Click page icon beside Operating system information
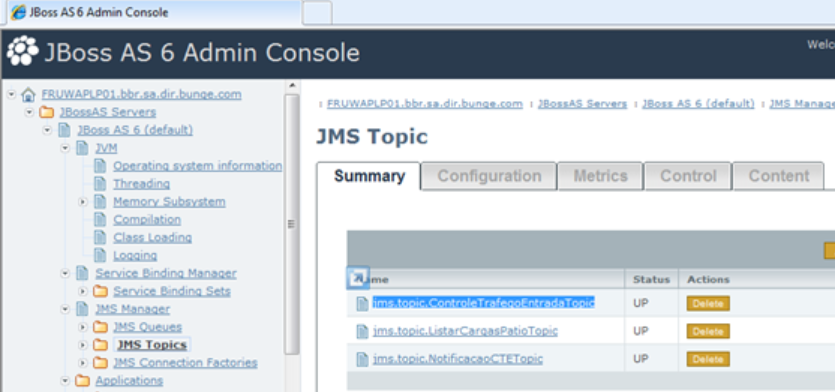 [x=100, y=166]
